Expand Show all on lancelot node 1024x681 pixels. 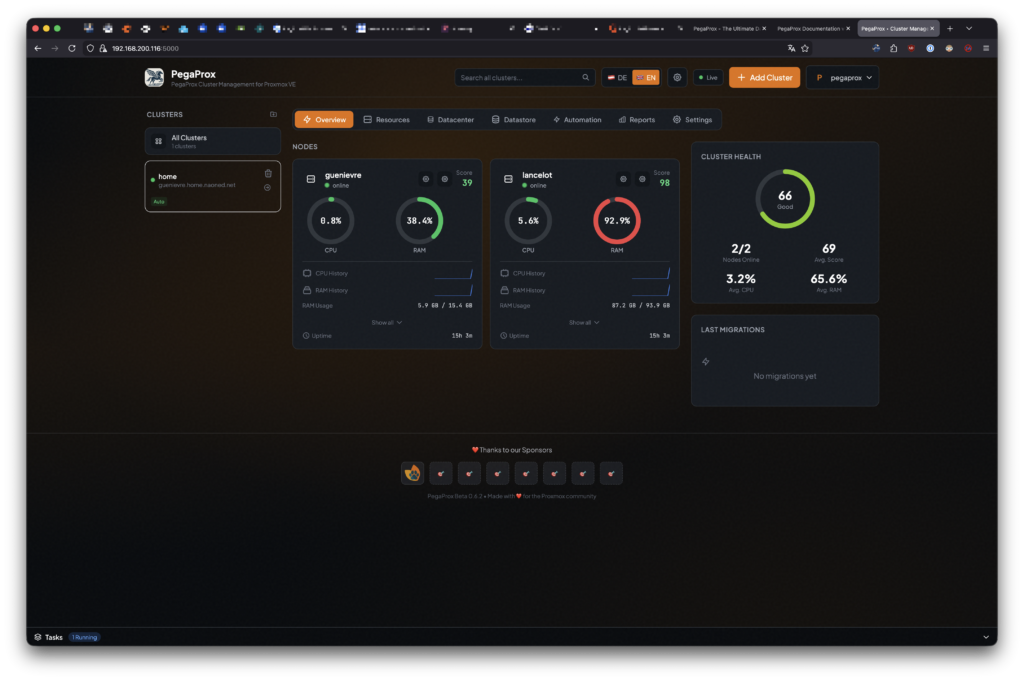pyautogui.click(x=584, y=323)
